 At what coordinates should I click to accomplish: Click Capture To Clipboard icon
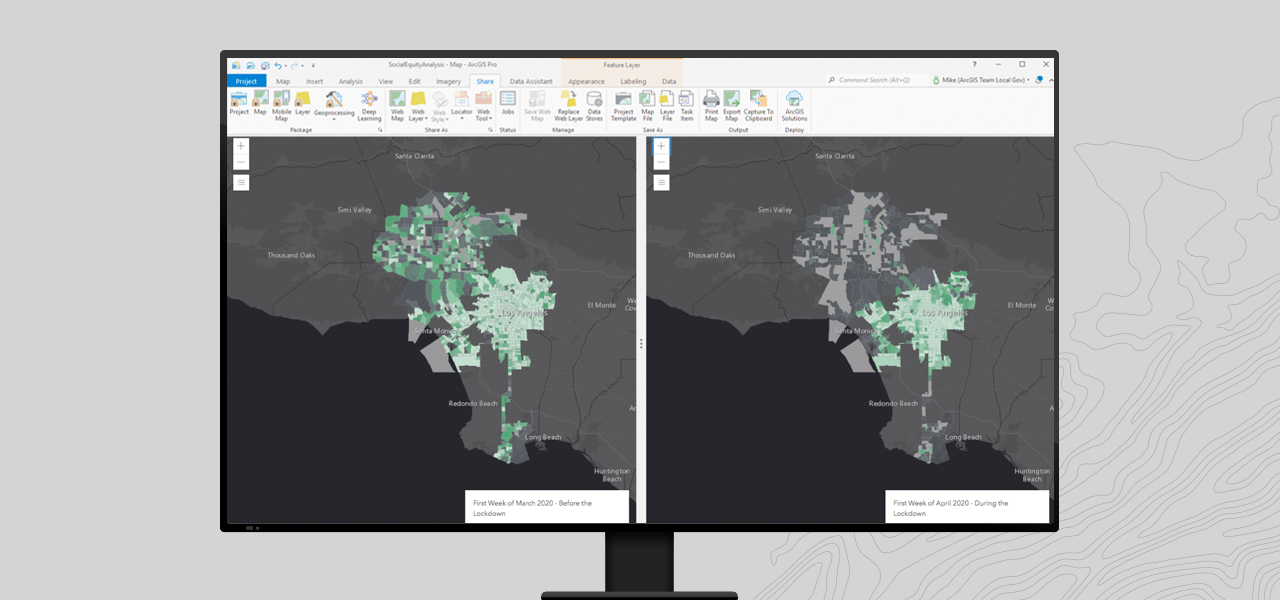click(759, 105)
